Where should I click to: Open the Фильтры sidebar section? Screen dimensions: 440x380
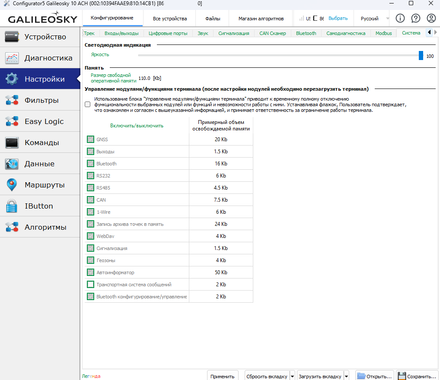40,100
